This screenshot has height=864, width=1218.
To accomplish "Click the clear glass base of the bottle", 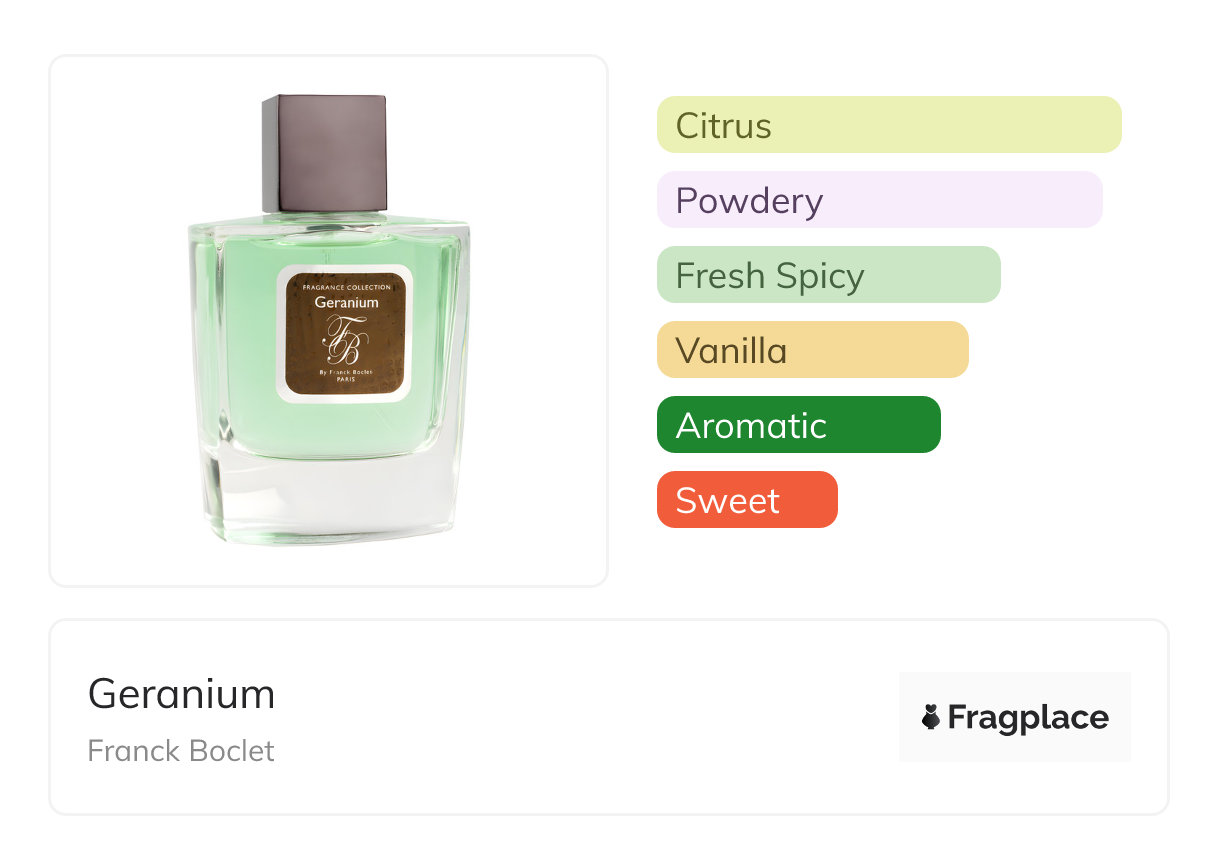I will pos(329,495).
